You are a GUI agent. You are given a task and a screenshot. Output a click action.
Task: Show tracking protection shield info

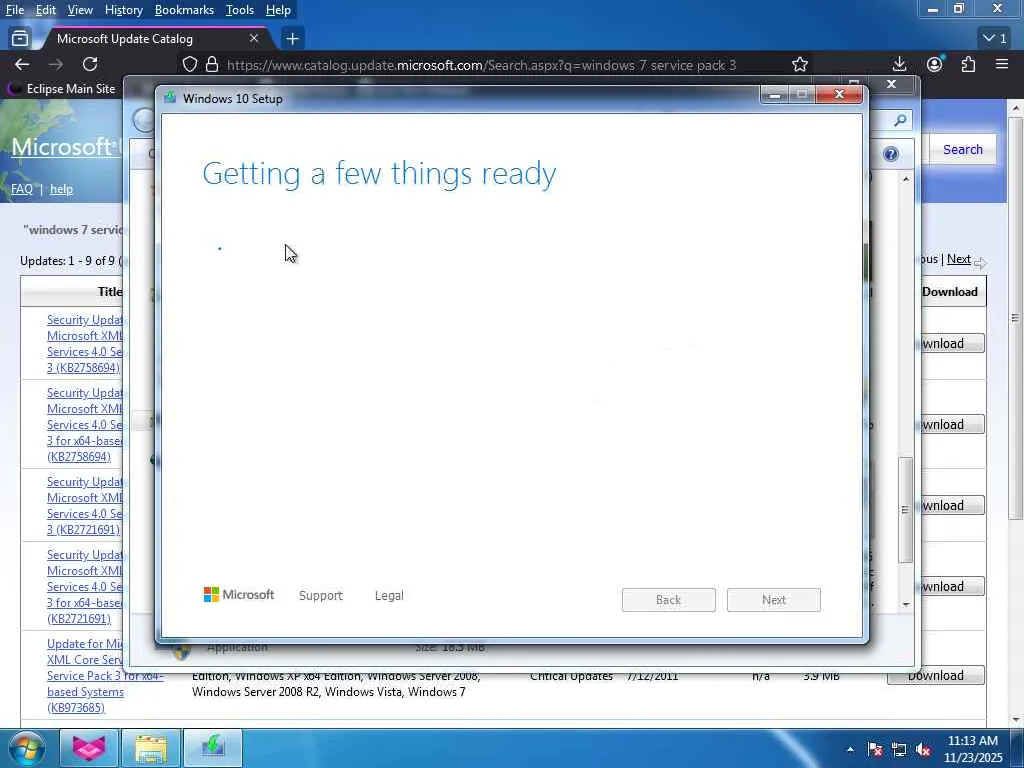click(x=189, y=64)
